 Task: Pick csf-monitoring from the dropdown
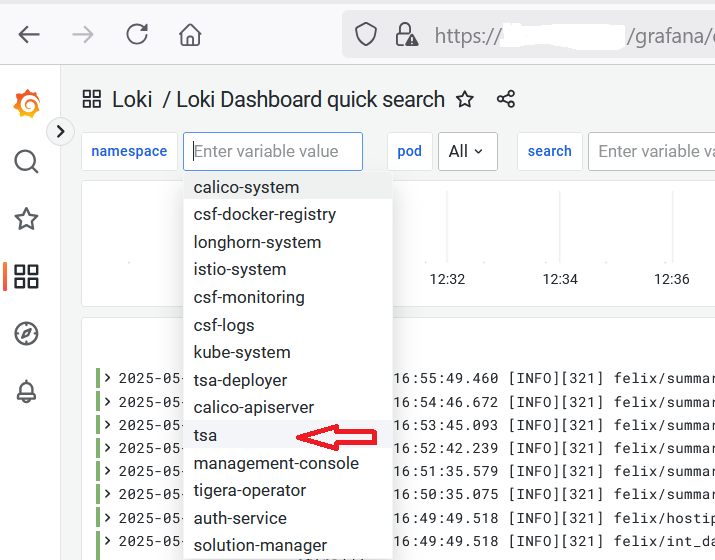(x=288, y=297)
